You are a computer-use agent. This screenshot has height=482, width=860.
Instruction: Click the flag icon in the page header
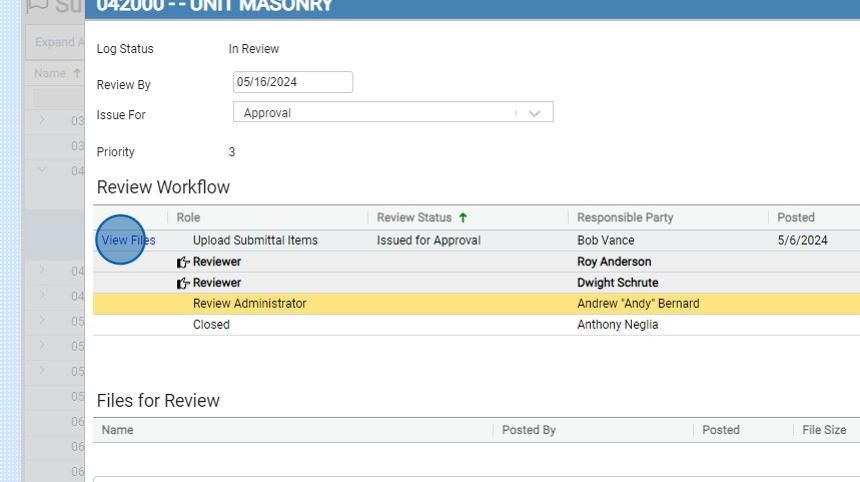coord(38,6)
